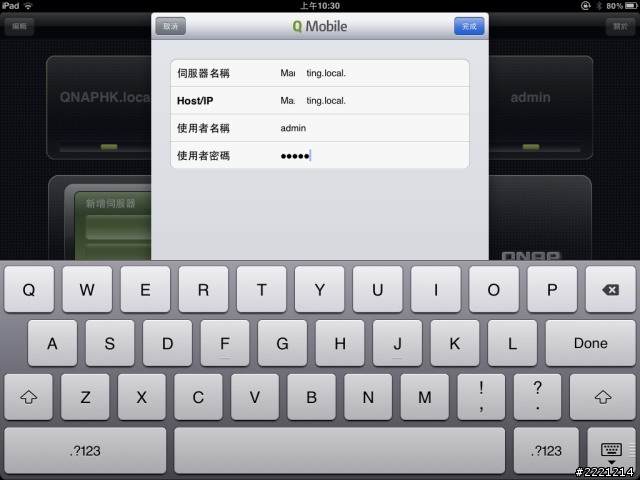The image size is (640, 480).
Task: Tap the M key
Action: (x=424, y=397)
